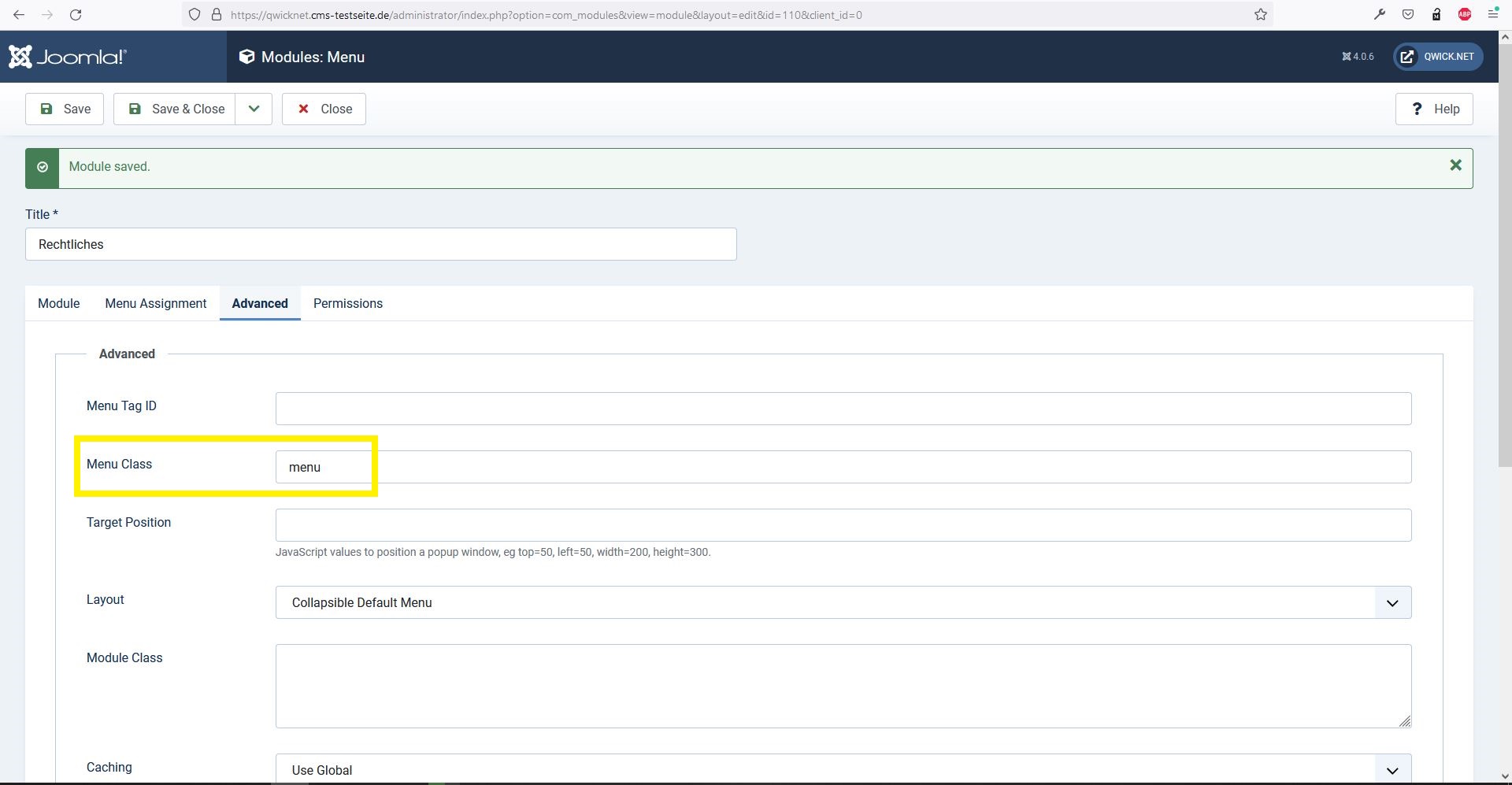Open the site lock security info icon
1512x785 pixels.
point(217,15)
